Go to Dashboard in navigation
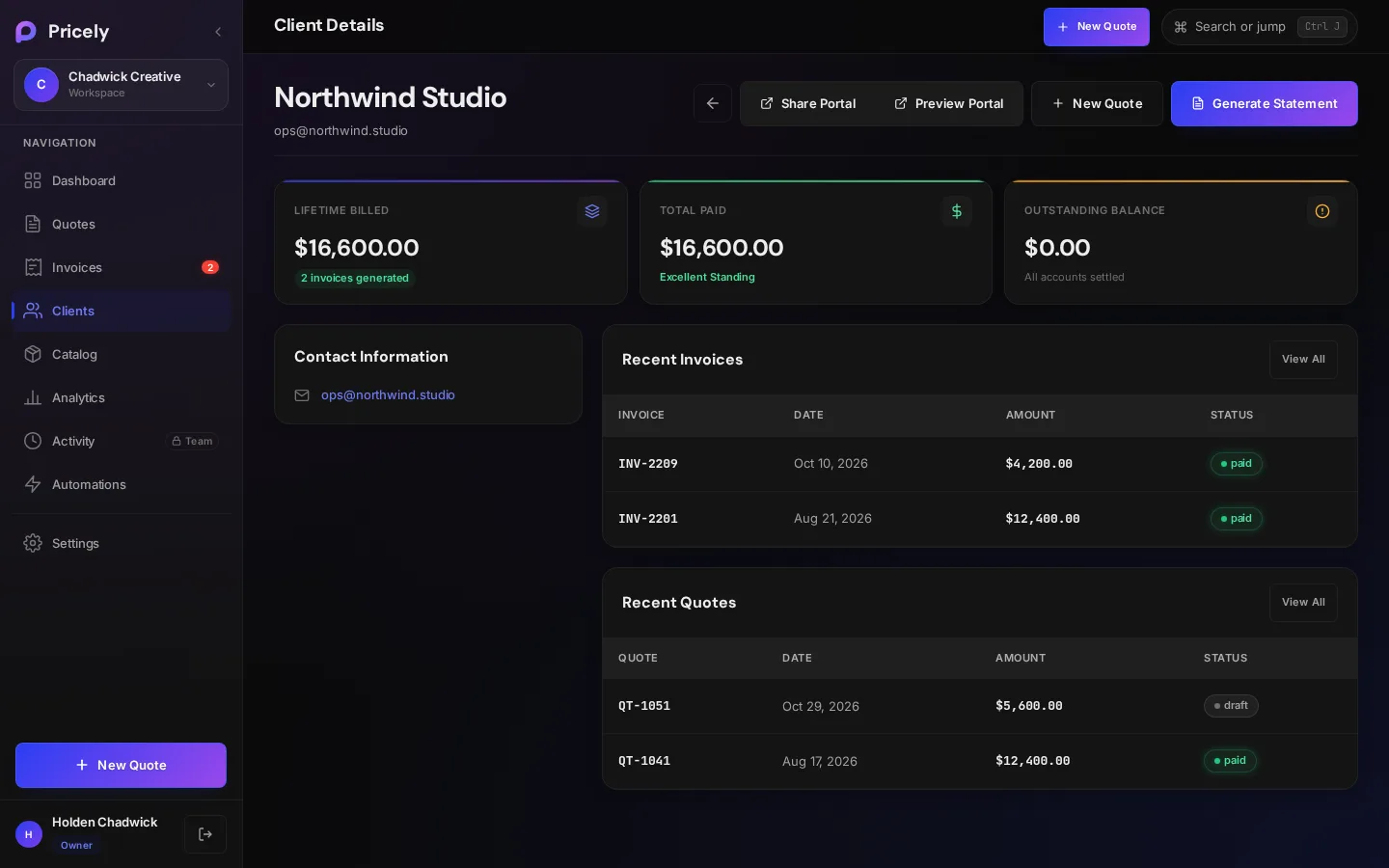 [x=121, y=180]
